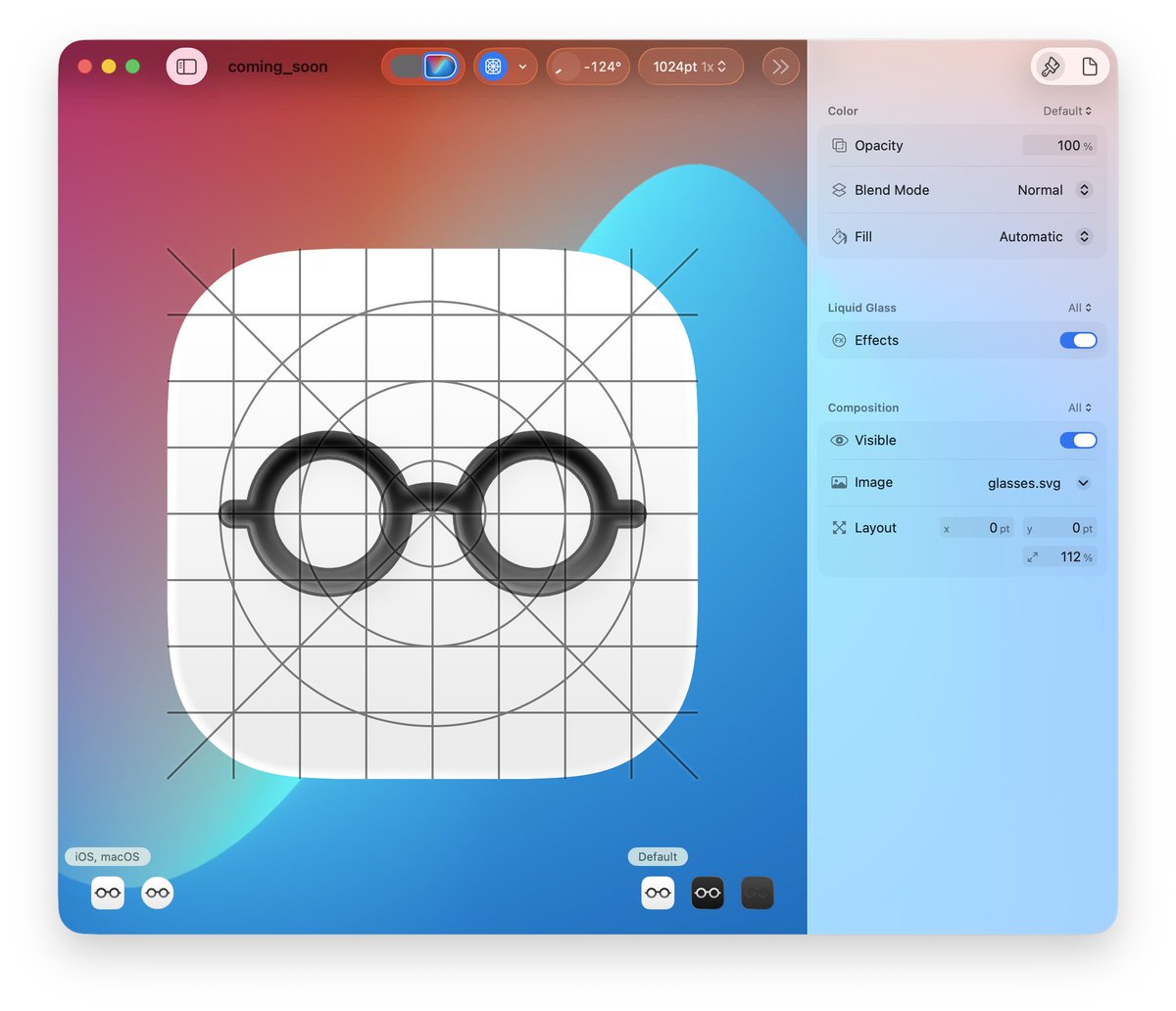Switch to the Document inspector tab
Screen dimensions: 1176x1011
(1089, 67)
